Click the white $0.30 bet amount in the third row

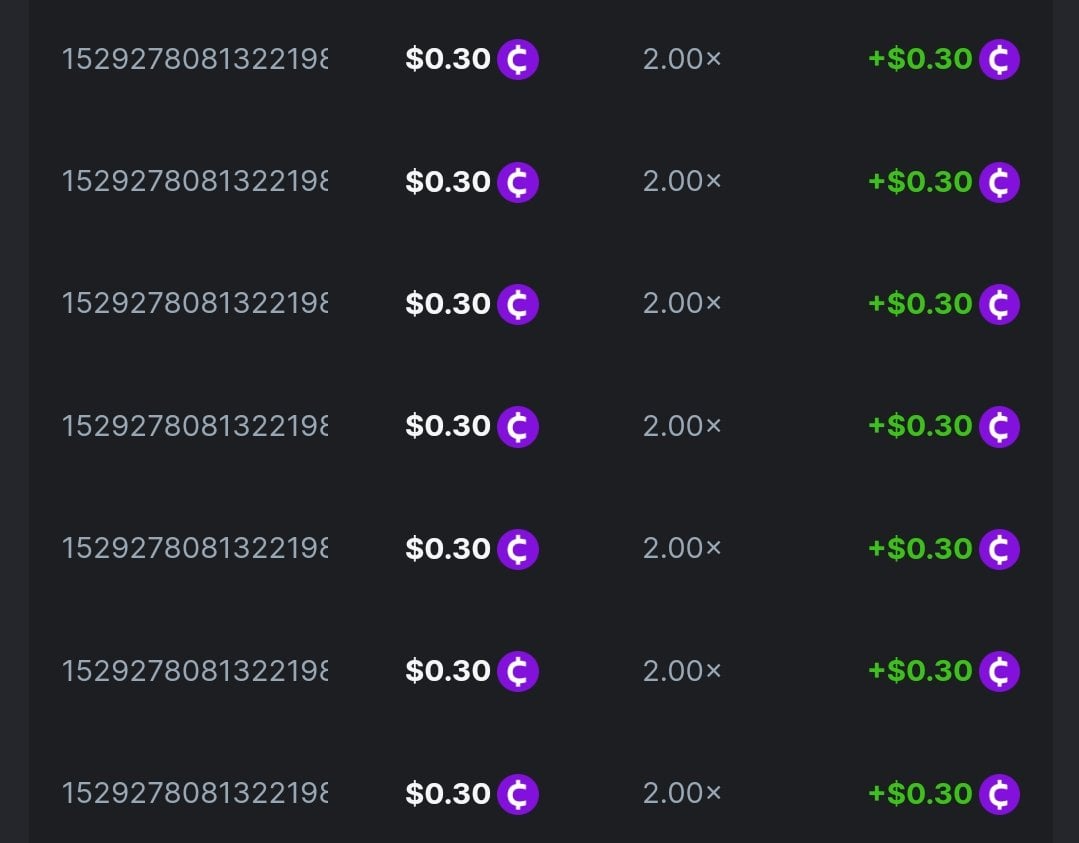[x=448, y=304]
